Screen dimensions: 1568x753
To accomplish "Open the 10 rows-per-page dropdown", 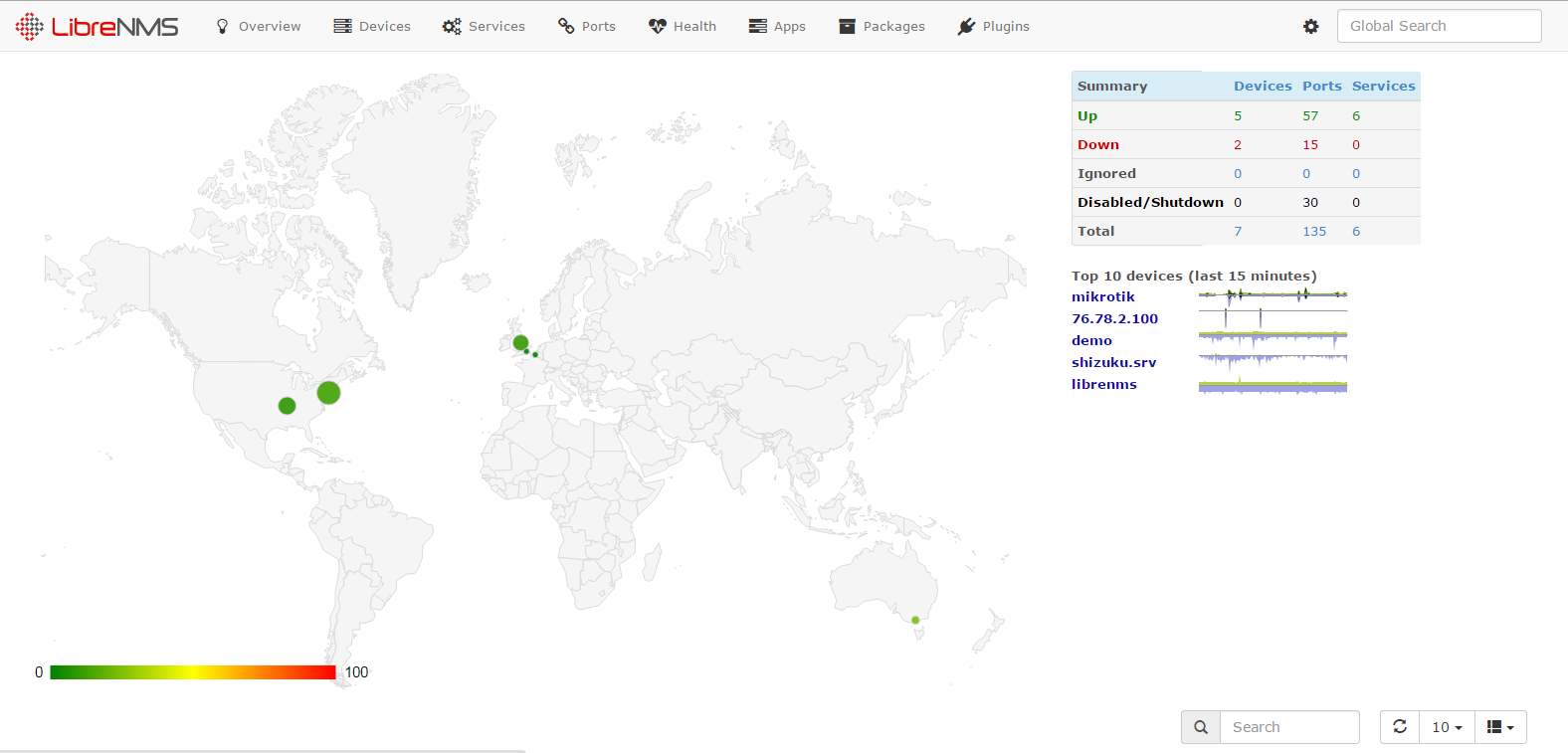I will [1447, 727].
